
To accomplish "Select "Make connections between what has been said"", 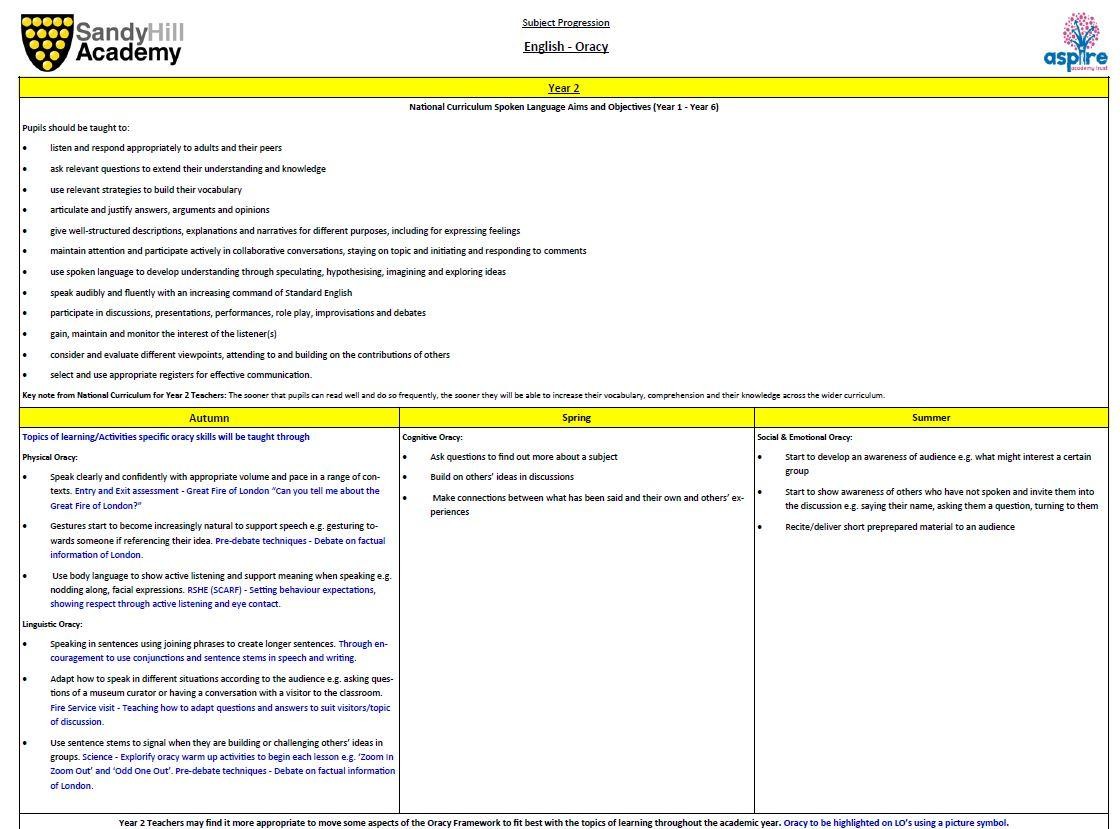I will pyautogui.click(x=586, y=505).
